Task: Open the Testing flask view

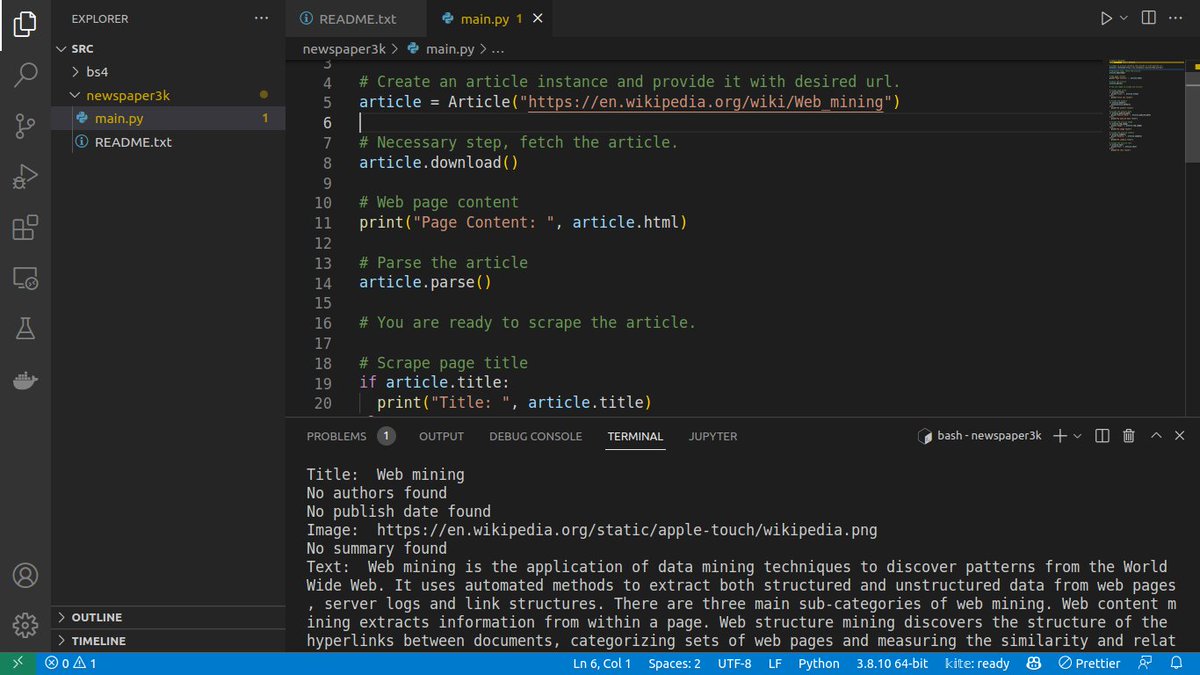Action: (25, 328)
